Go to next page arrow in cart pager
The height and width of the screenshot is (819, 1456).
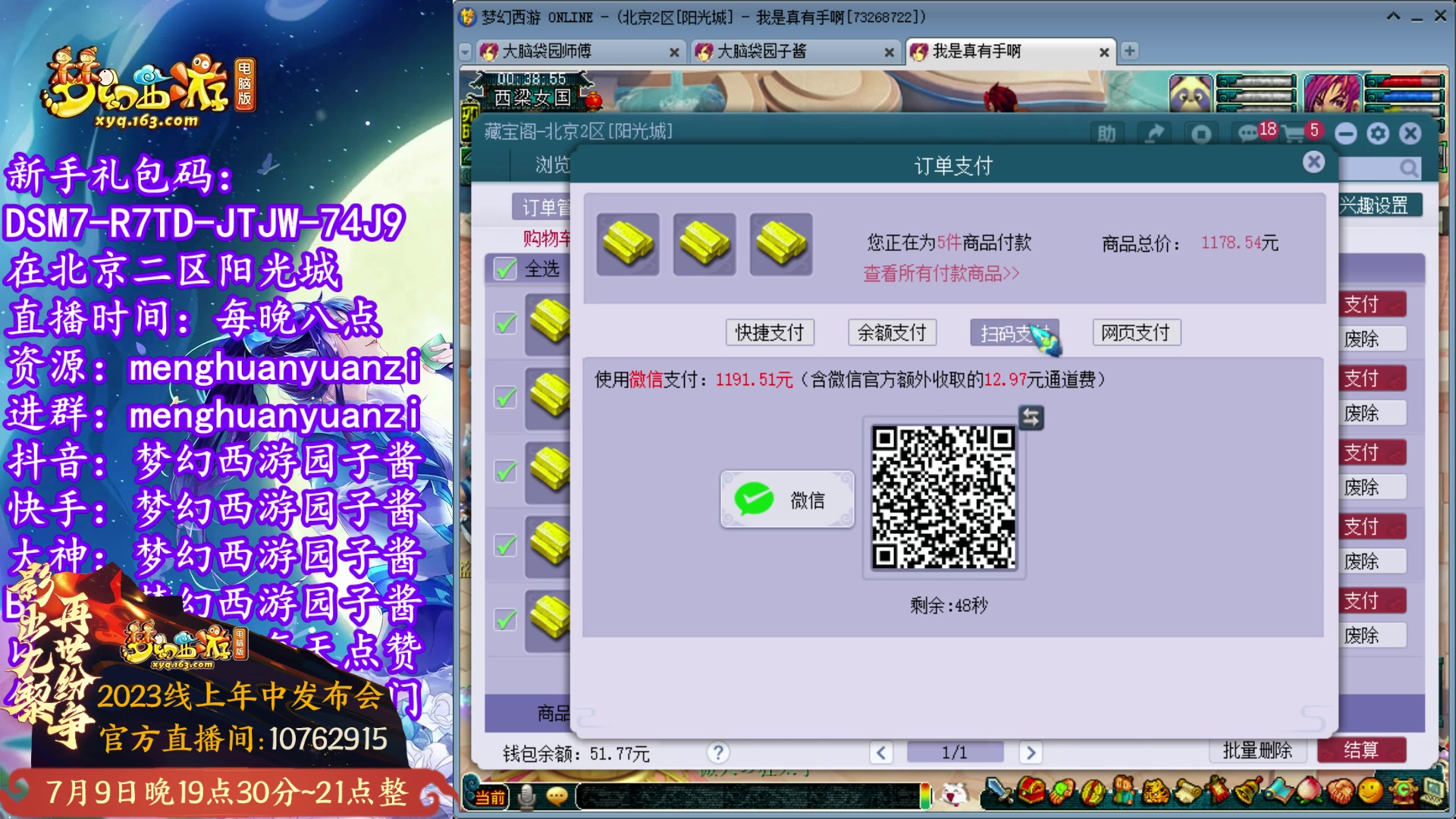tap(1030, 753)
